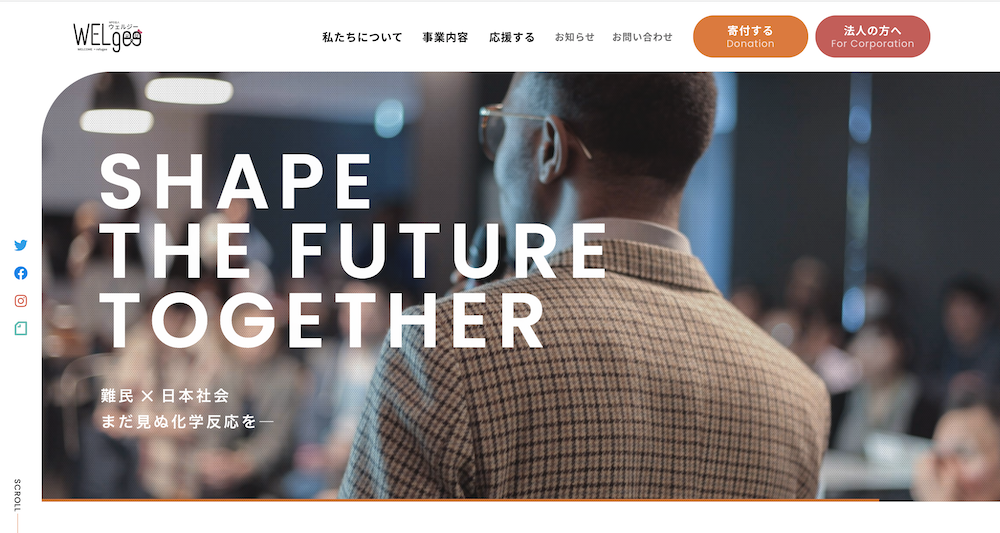
Task: Click the 難民 × 日本社会 tagline
Action: click(165, 396)
